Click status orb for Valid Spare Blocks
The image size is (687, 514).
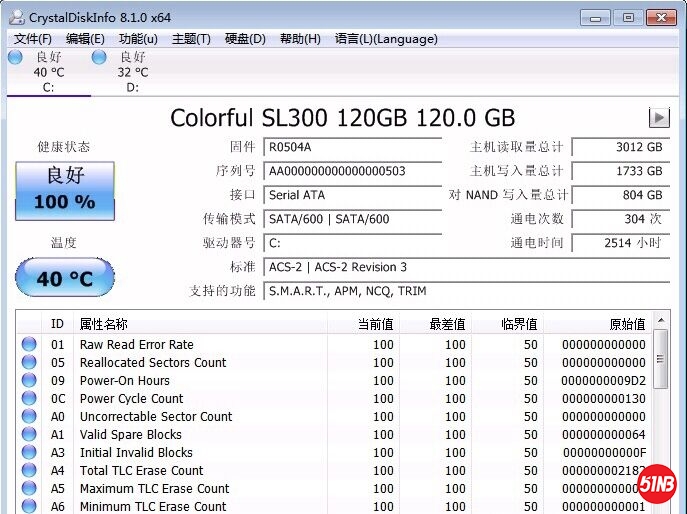[x=29, y=434]
